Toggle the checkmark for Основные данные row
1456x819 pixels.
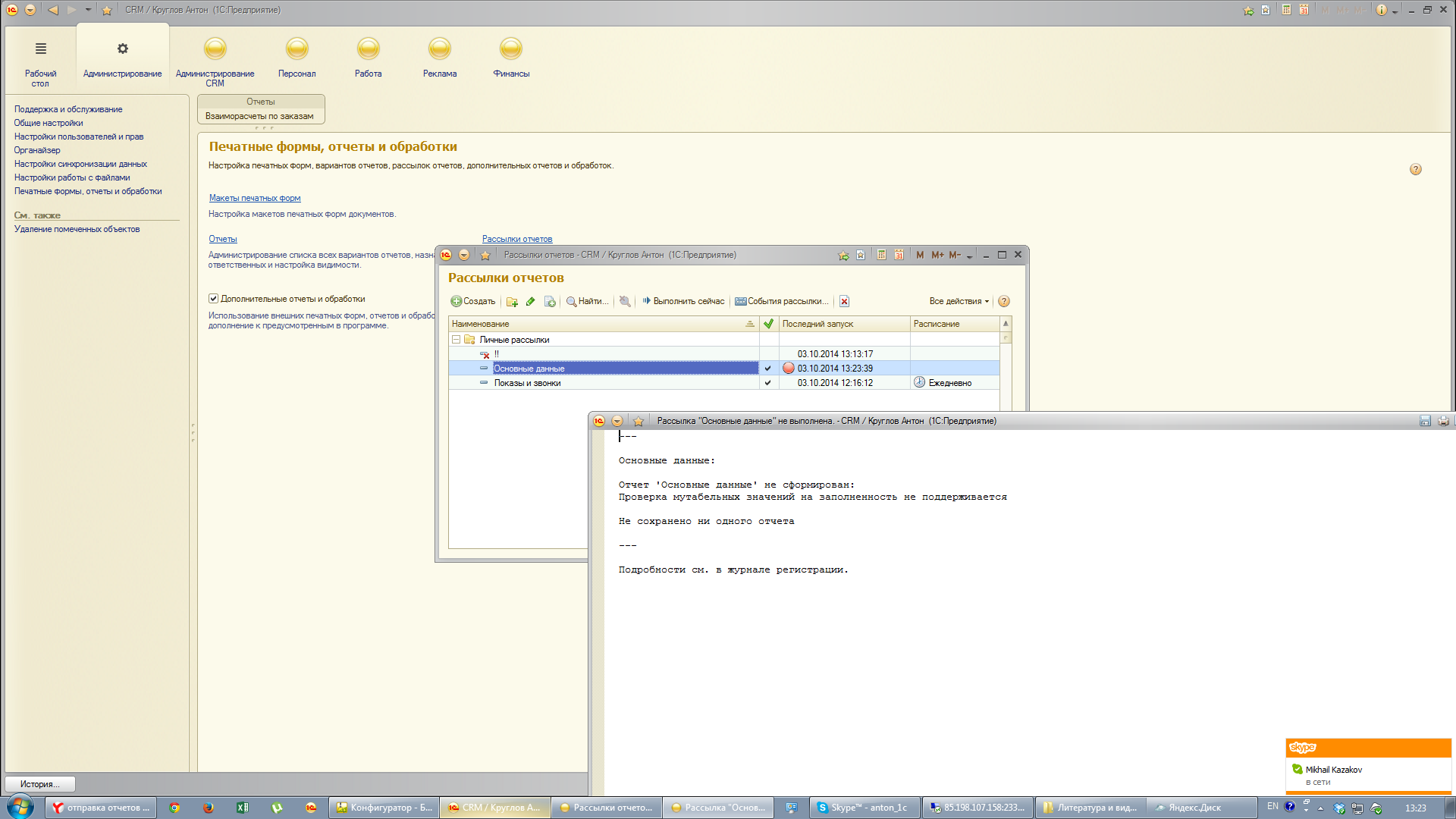(x=768, y=369)
